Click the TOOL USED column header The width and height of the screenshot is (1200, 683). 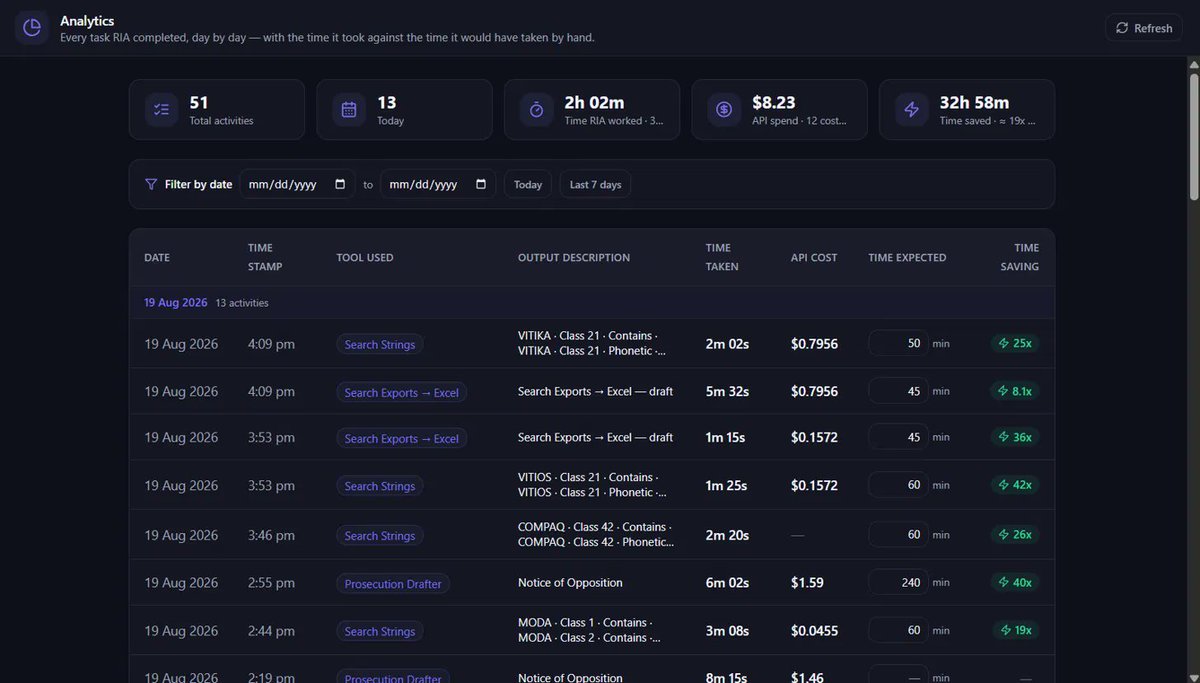(365, 257)
